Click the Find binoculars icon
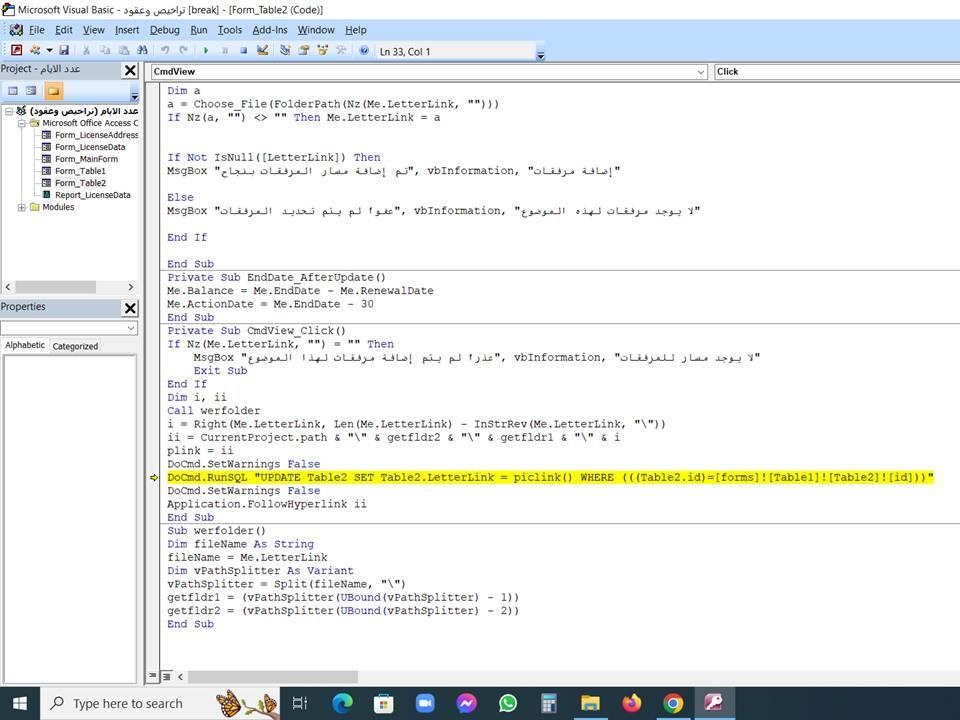This screenshot has height=720, width=960. click(x=142, y=50)
